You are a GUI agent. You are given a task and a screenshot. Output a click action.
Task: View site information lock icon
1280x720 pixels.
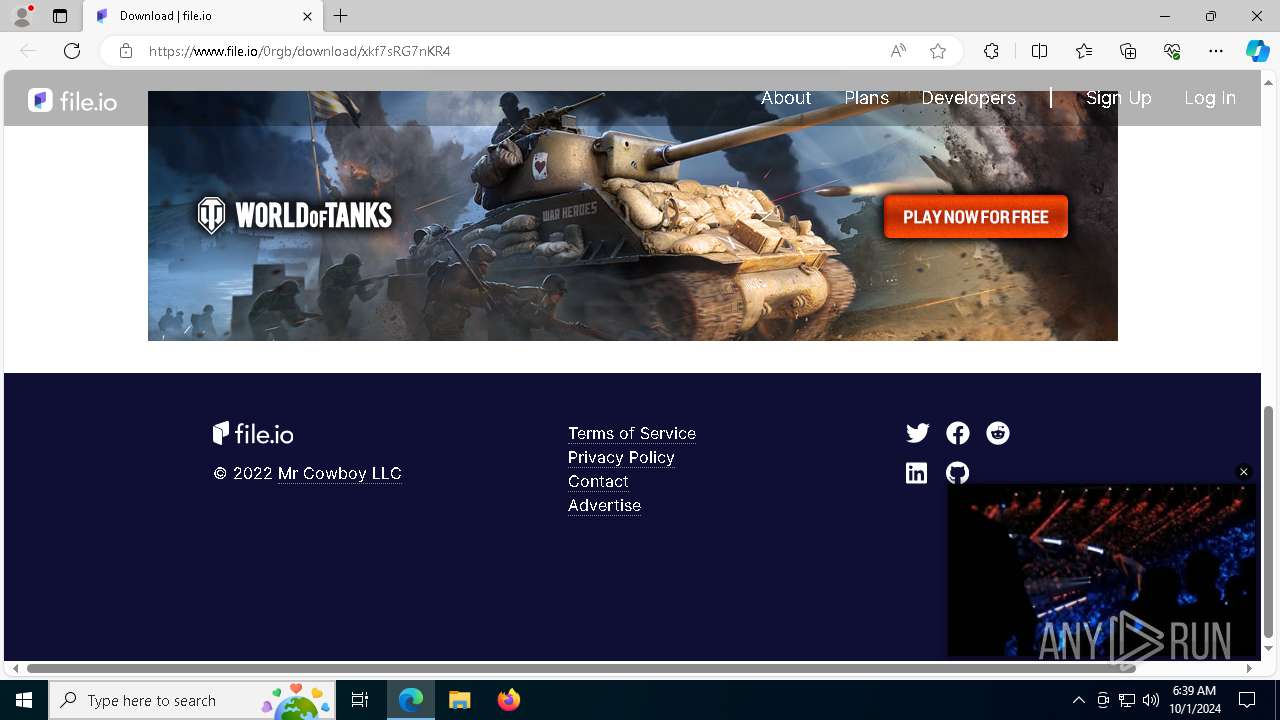[x=126, y=51]
